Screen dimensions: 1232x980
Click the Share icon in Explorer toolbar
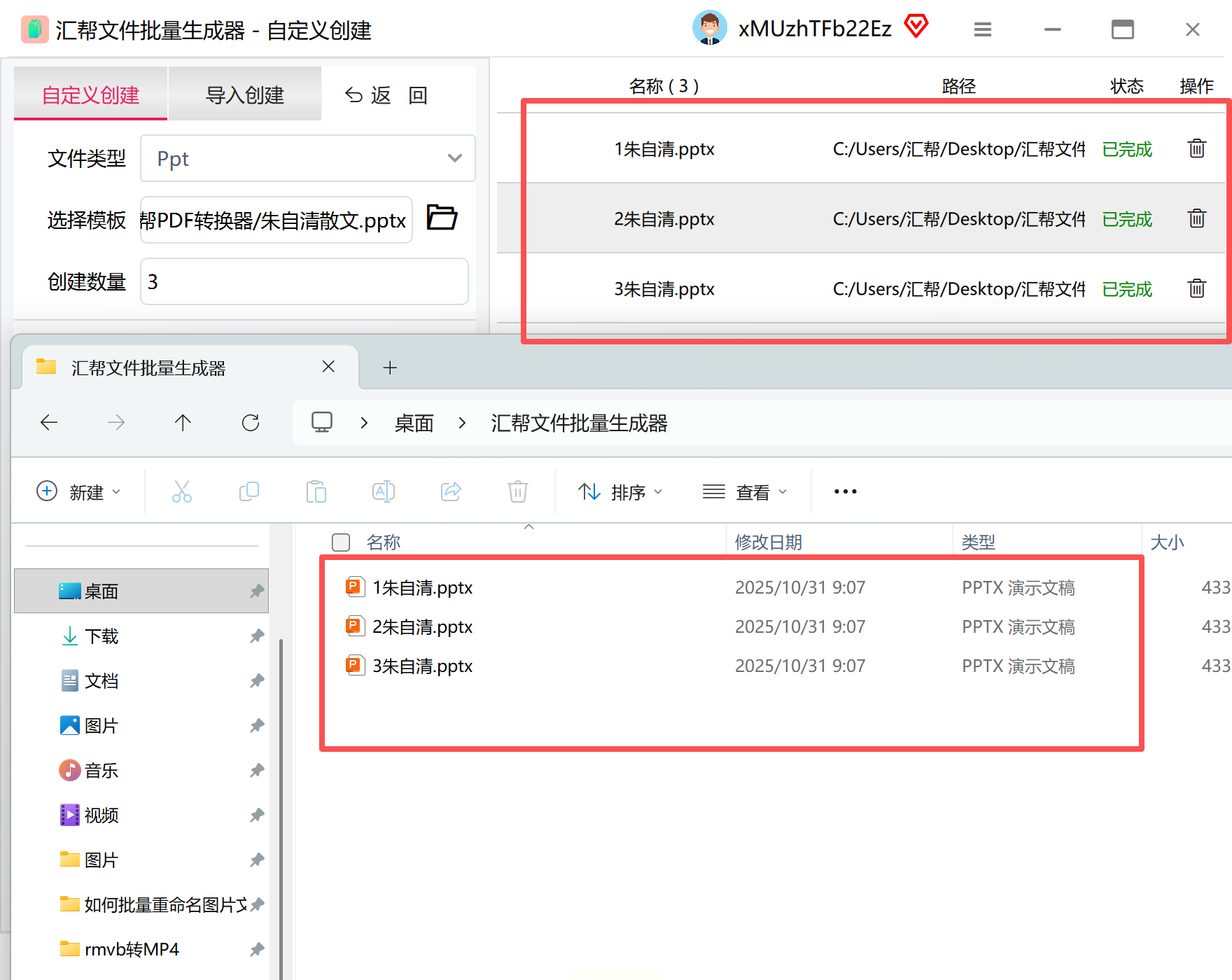451,491
